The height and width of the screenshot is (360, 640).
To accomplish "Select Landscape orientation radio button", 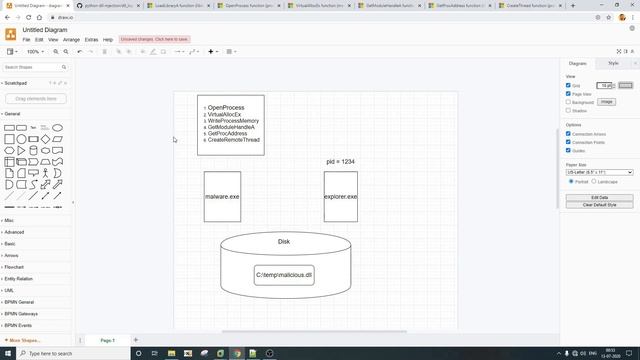I will click(594, 181).
